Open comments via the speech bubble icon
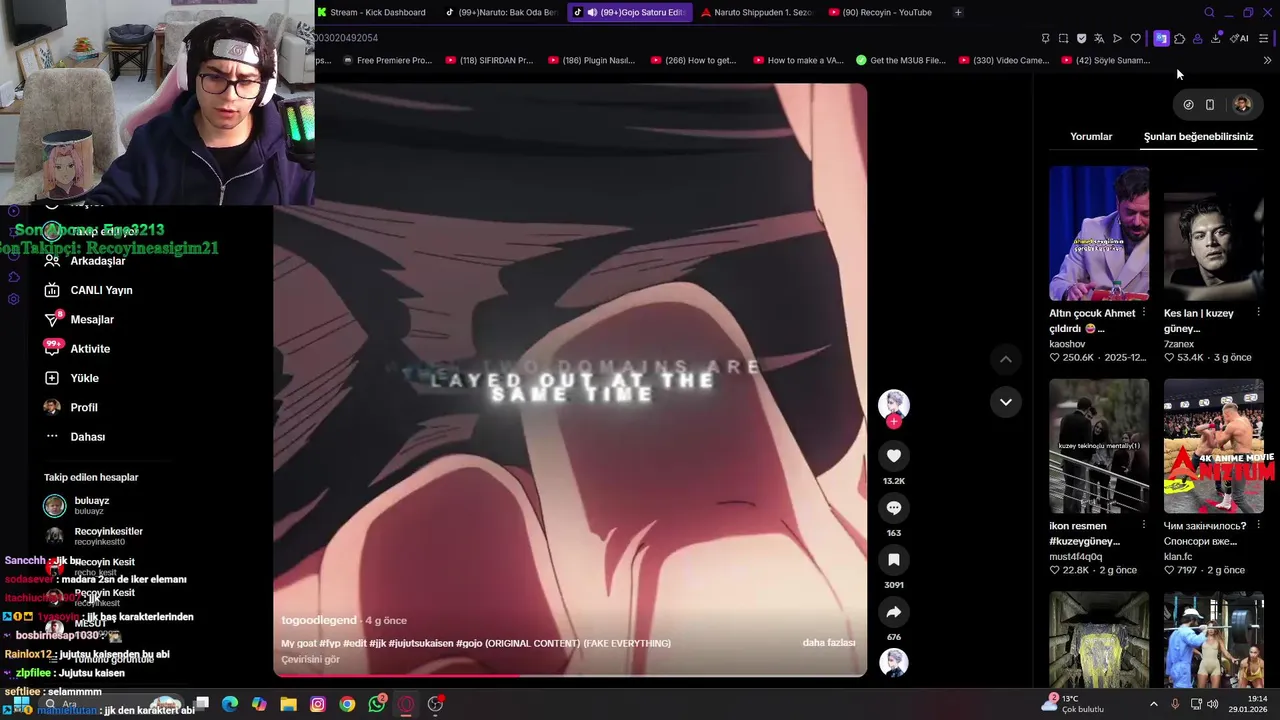Viewport: 1280px width, 720px height. [894, 508]
